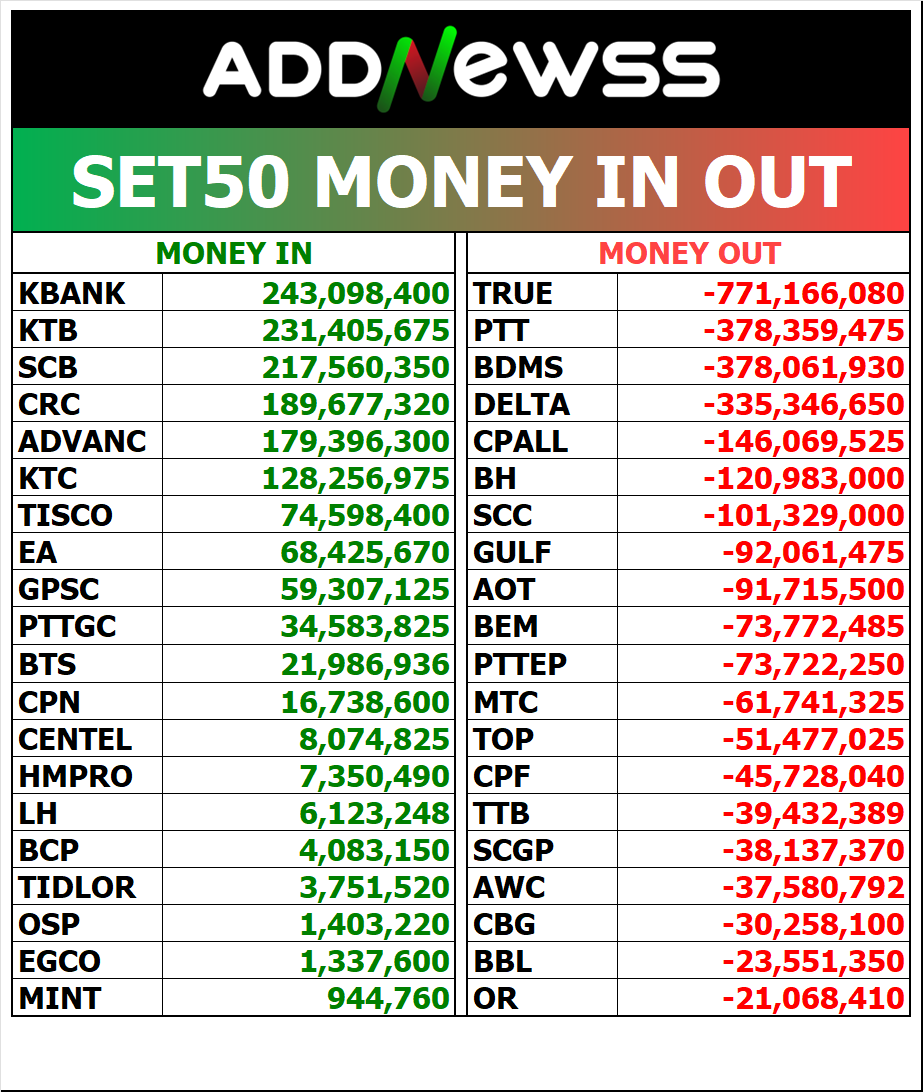Select the BBL ticker cell
This screenshot has height=1092, width=923.
pyautogui.click(x=503, y=960)
